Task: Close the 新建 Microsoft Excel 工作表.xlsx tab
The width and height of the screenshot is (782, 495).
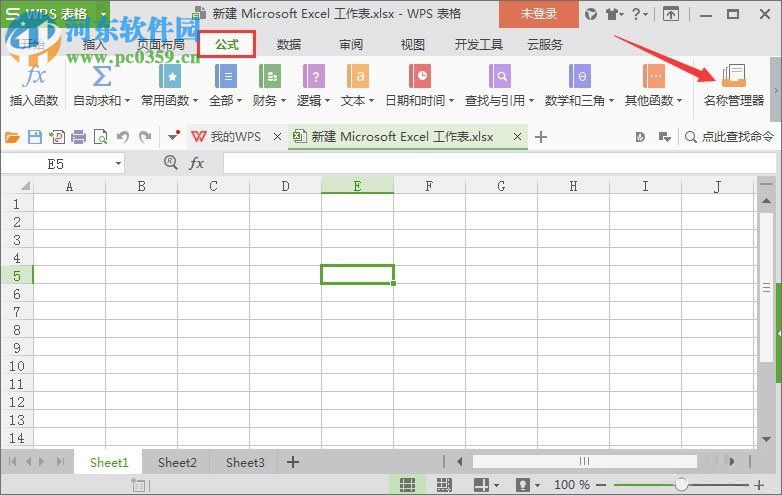Action: (518, 137)
